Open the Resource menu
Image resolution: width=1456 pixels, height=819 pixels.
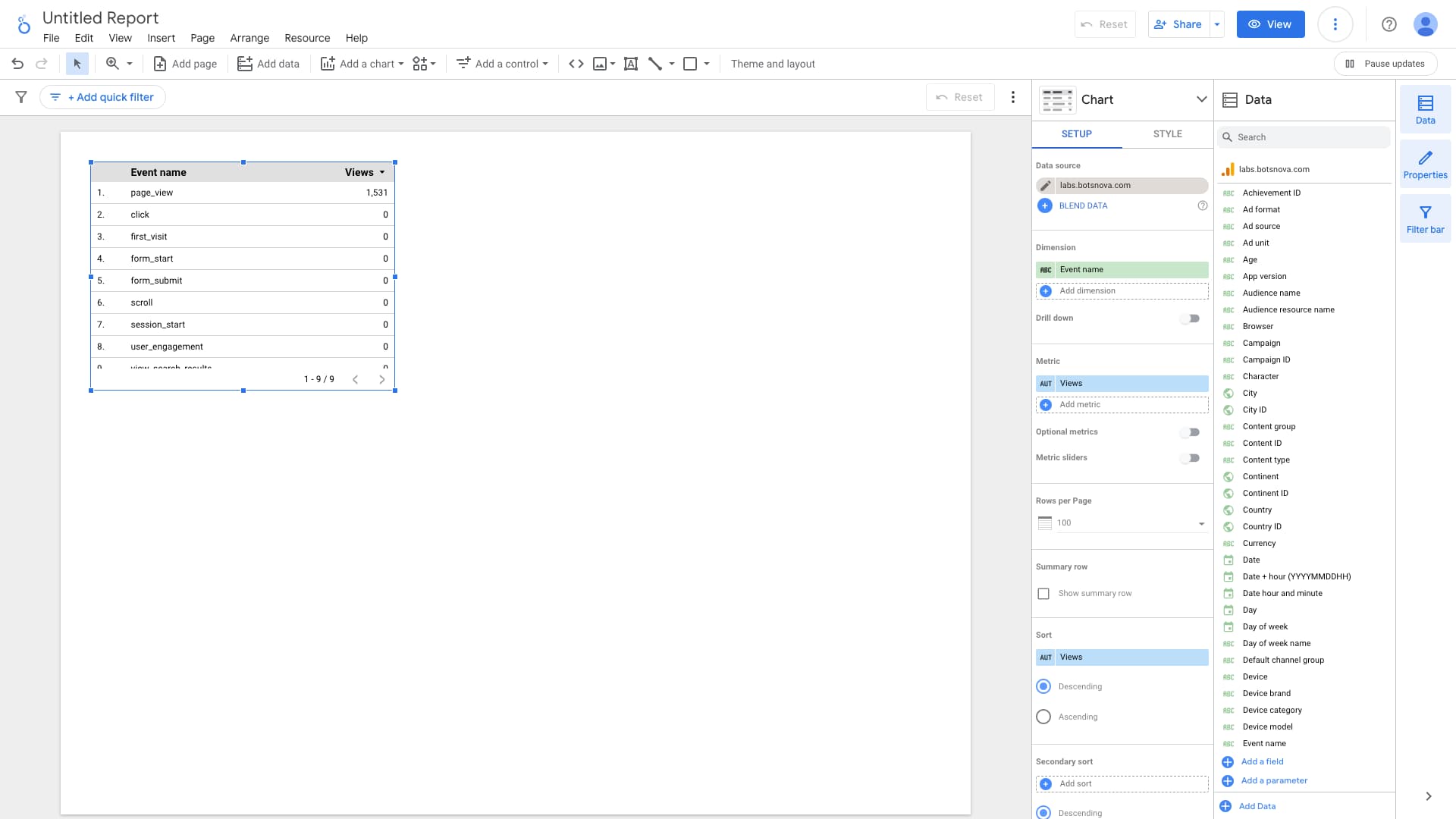click(x=307, y=38)
